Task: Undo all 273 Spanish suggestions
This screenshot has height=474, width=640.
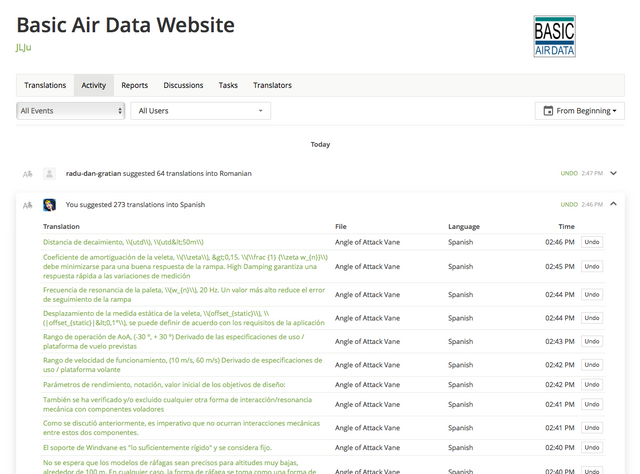Action: tap(569, 205)
